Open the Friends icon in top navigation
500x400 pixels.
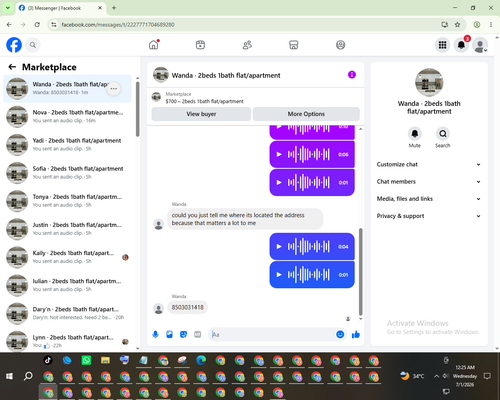(x=247, y=45)
